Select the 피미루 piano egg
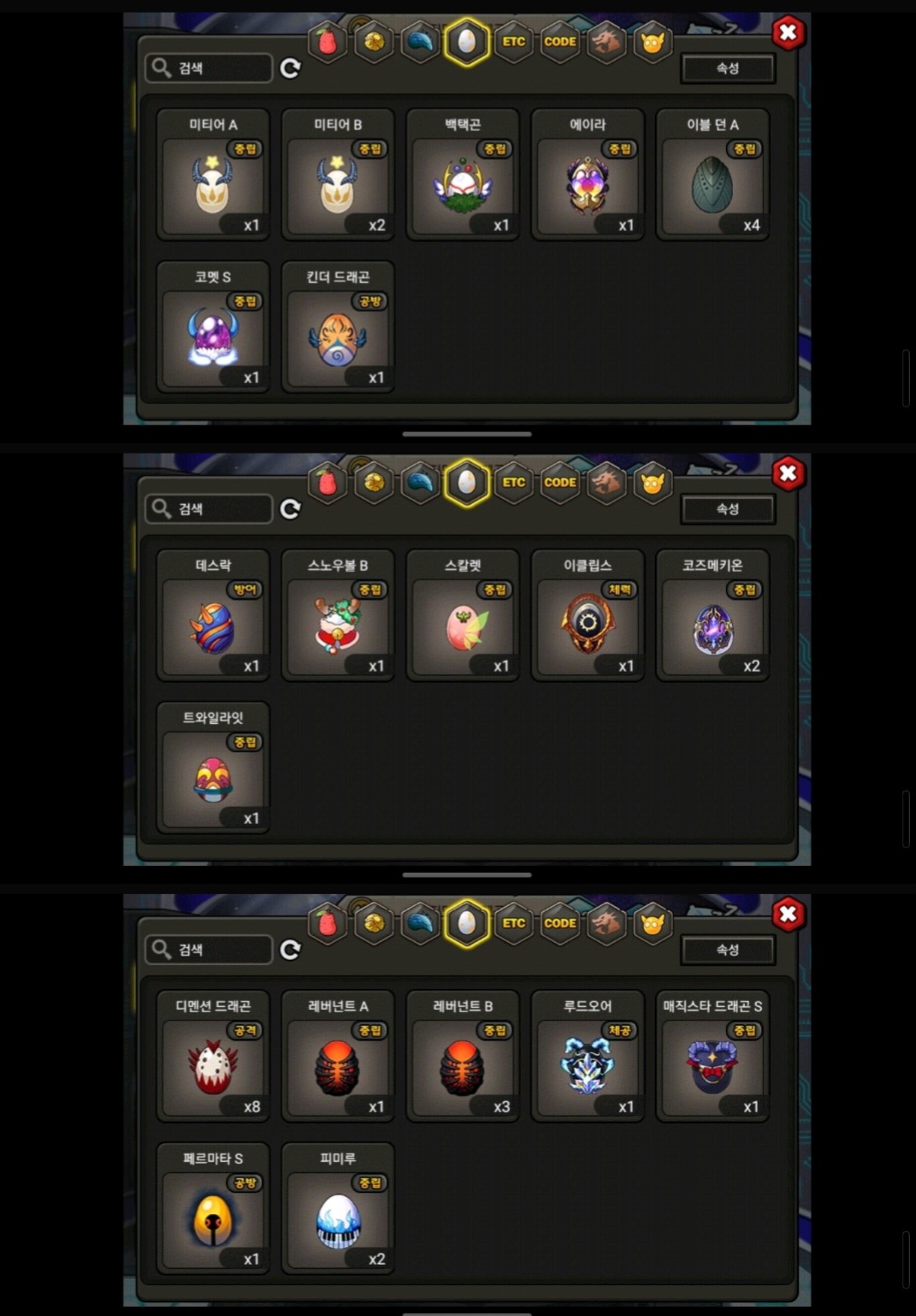 pyautogui.click(x=338, y=1208)
